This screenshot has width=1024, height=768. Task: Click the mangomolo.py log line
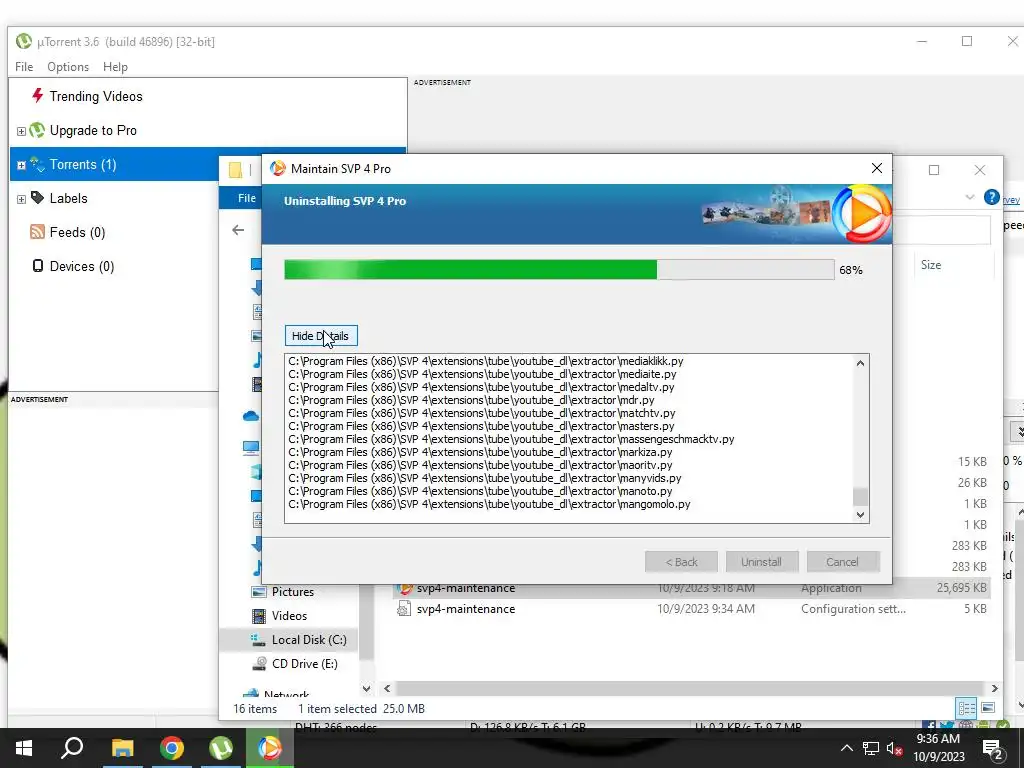point(489,504)
